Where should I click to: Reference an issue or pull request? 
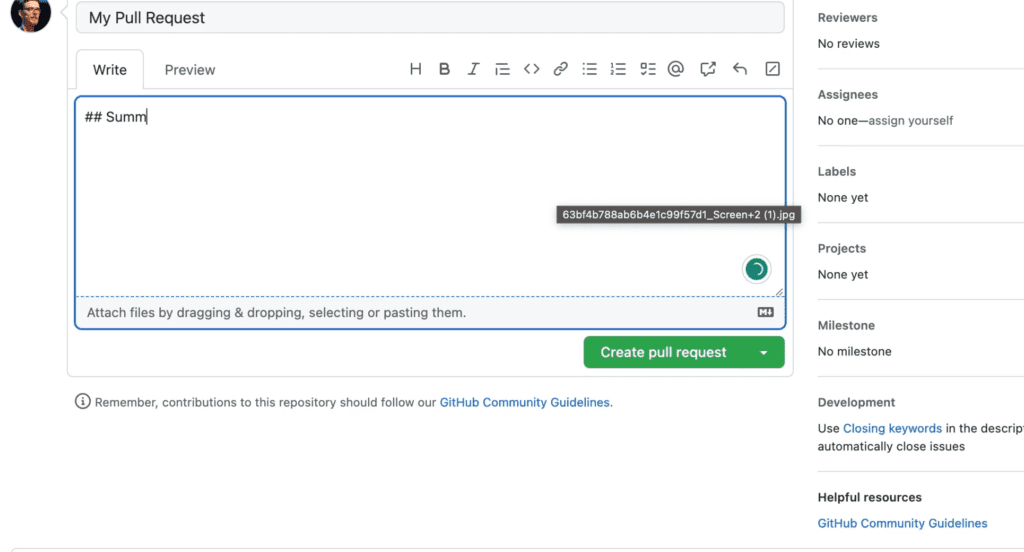[708, 69]
